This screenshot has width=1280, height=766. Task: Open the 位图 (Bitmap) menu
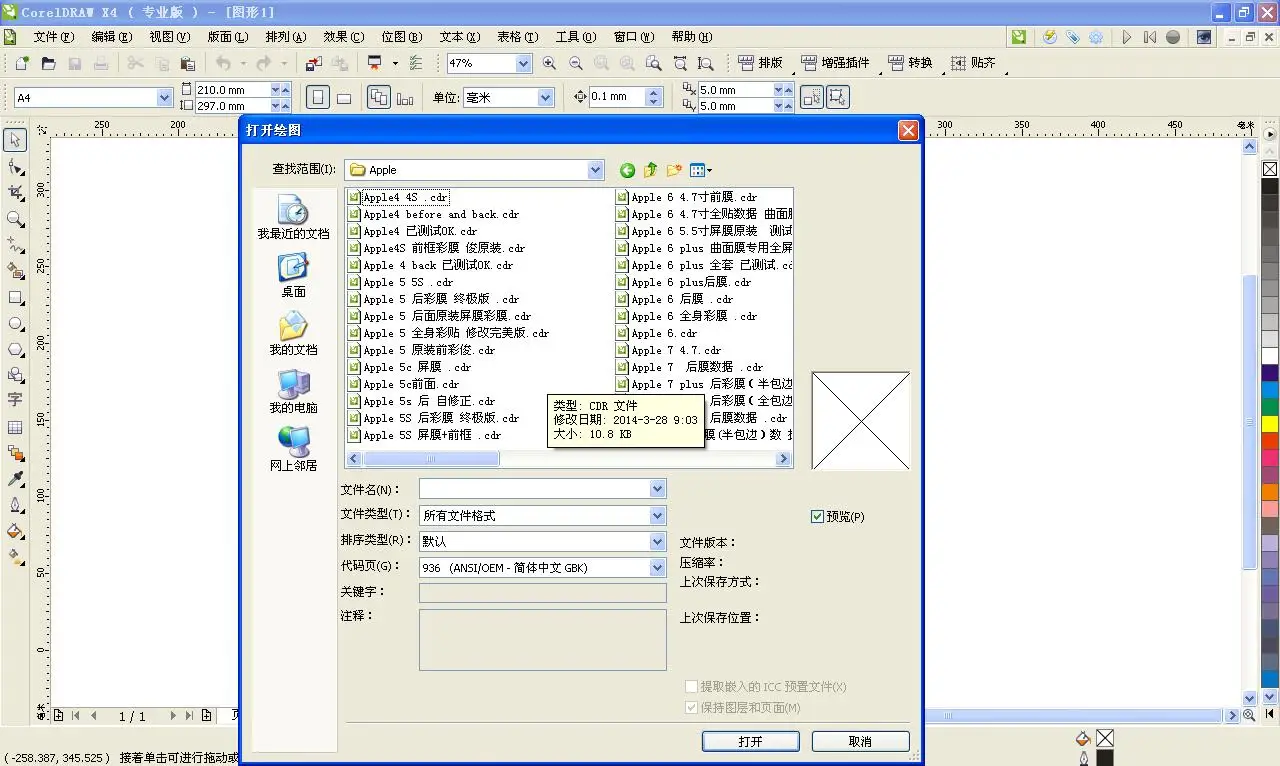[x=402, y=37]
